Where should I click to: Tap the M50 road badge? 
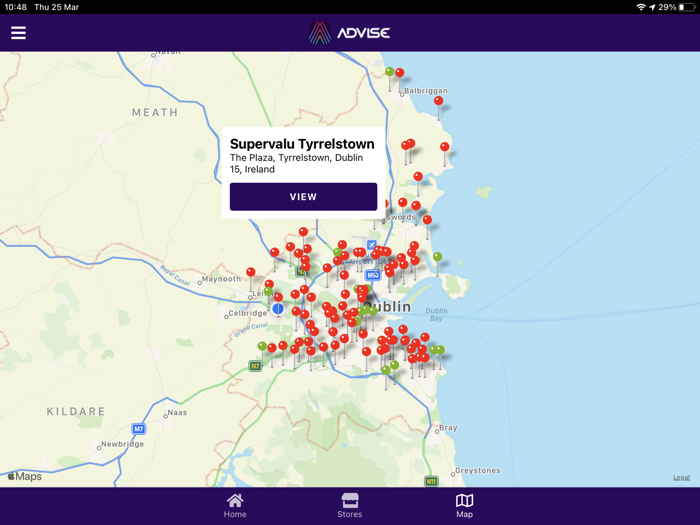(373, 275)
